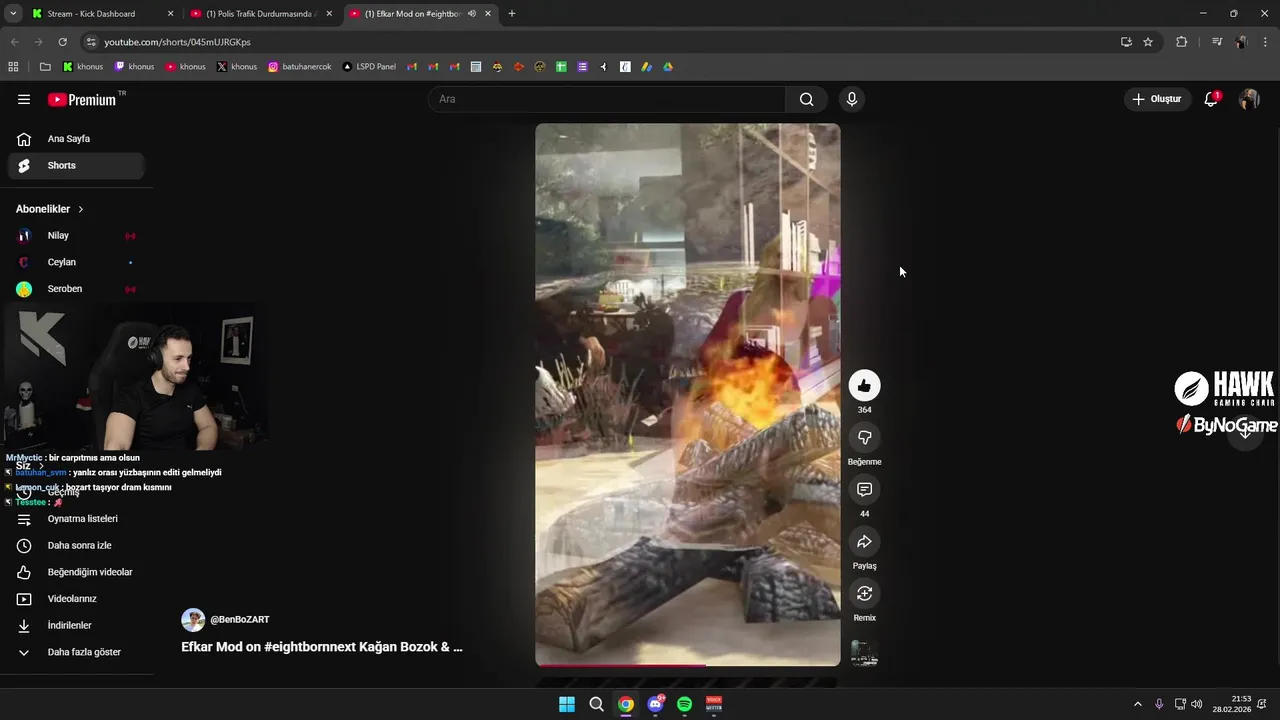Click the Oluştur create button
Image resolution: width=1280 pixels, height=720 pixels.
pyautogui.click(x=1156, y=99)
